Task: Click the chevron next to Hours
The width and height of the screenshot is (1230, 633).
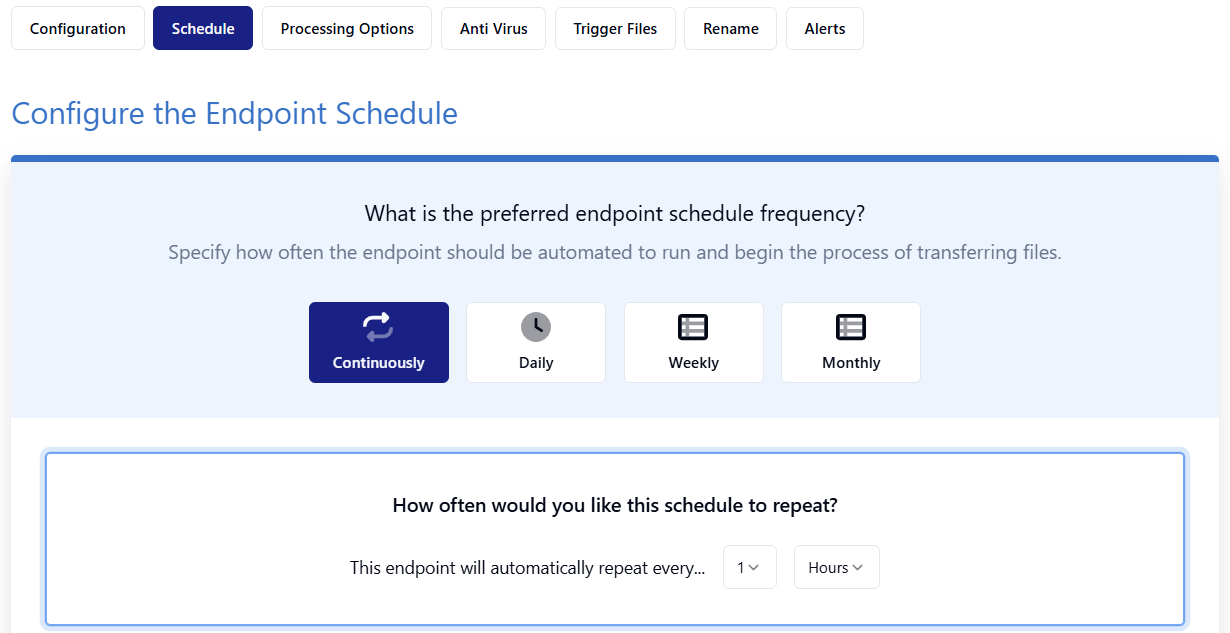Action: click(858, 568)
